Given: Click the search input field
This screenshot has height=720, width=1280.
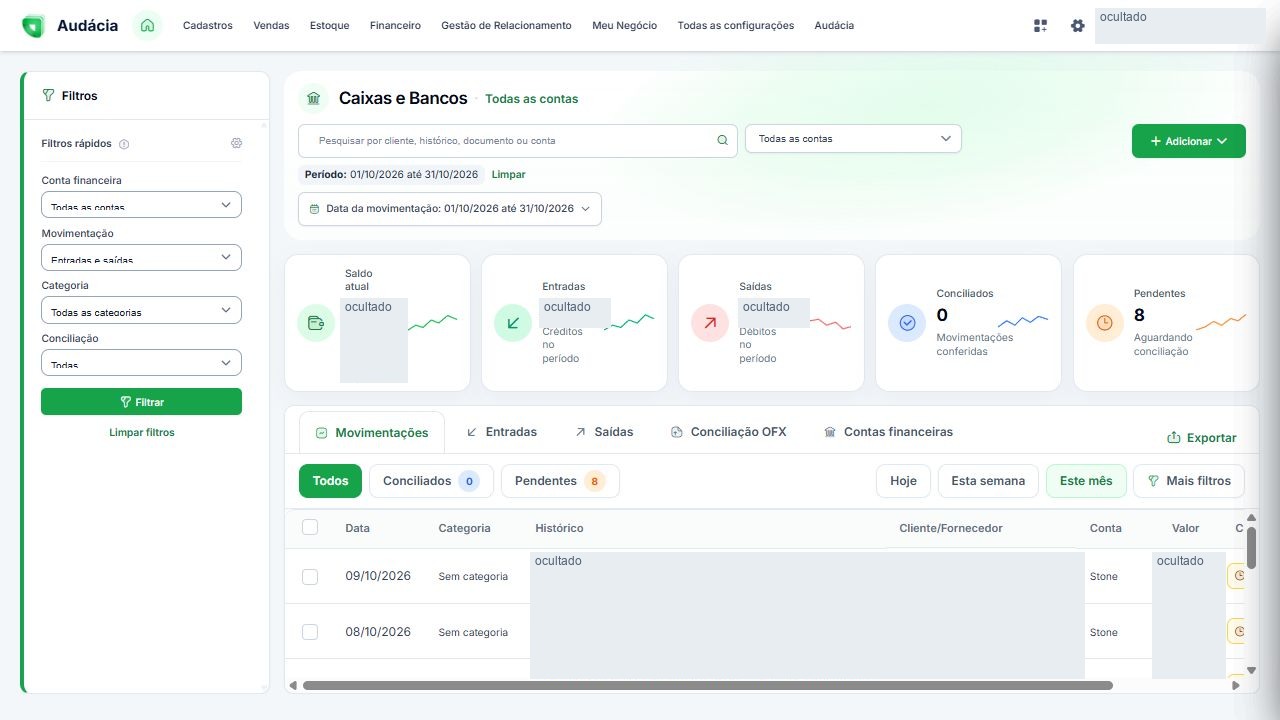Looking at the screenshot, I should [x=517, y=141].
